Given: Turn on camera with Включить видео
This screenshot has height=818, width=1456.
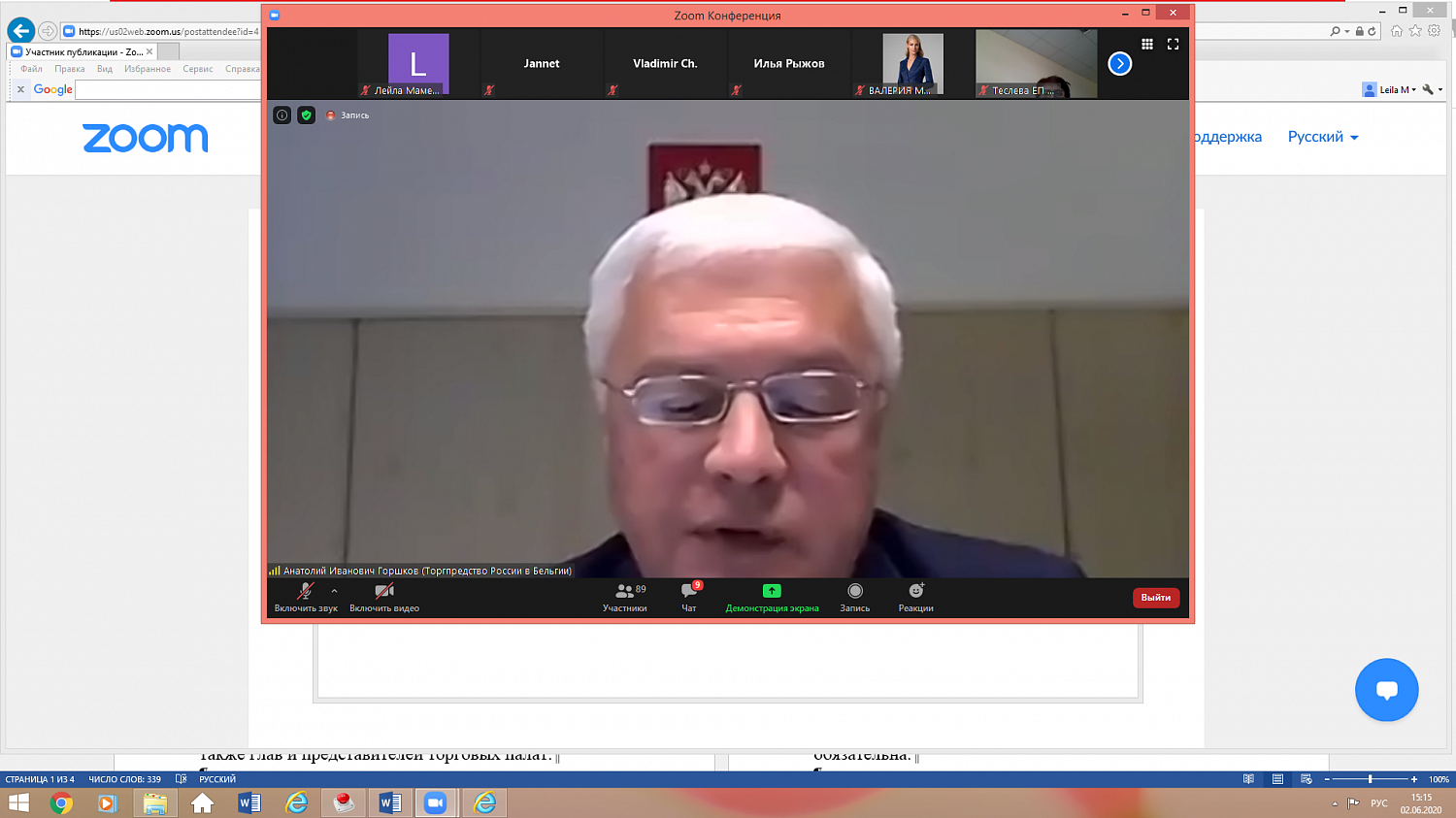Looking at the screenshot, I should click(384, 597).
